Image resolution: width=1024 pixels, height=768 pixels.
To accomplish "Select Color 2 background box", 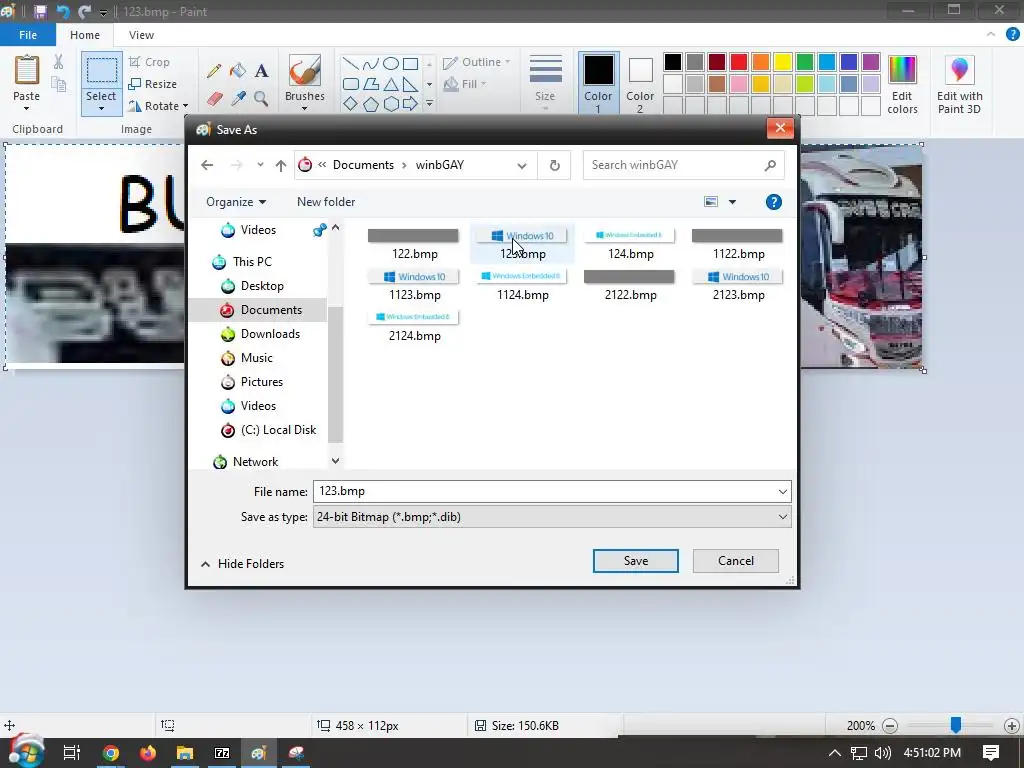I will click(x=640, y=83).
